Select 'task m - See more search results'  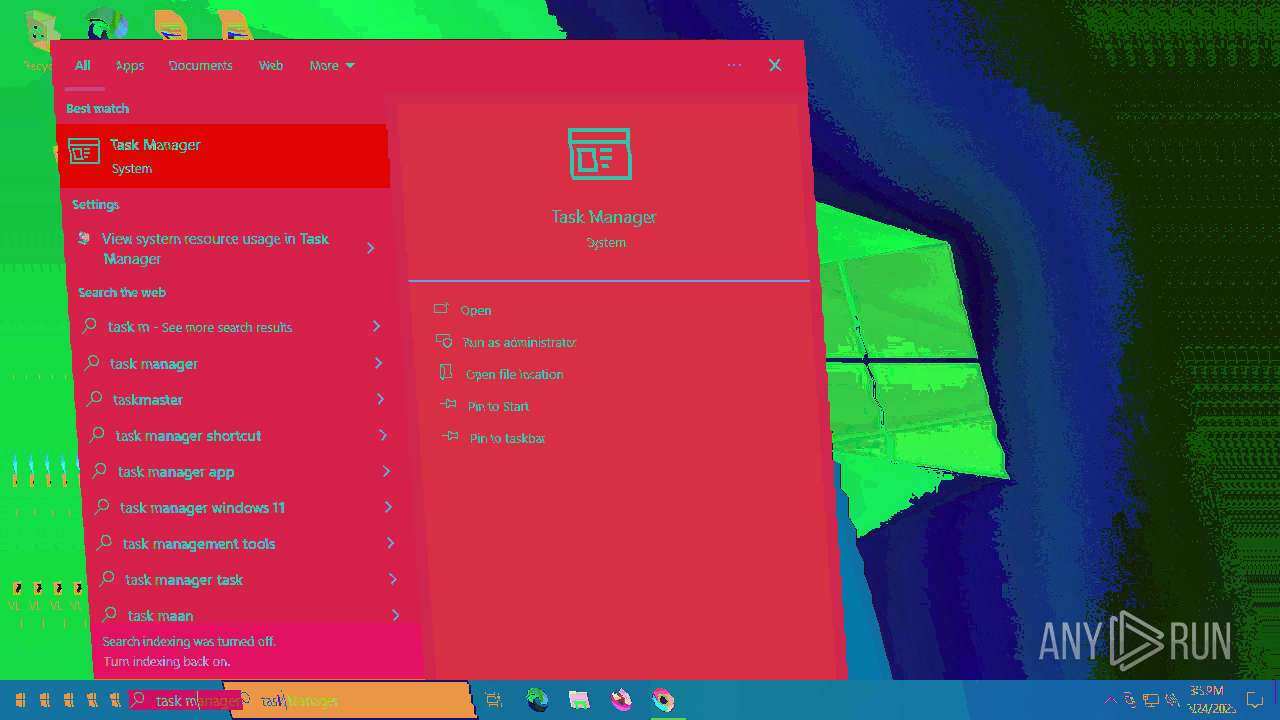200,327
